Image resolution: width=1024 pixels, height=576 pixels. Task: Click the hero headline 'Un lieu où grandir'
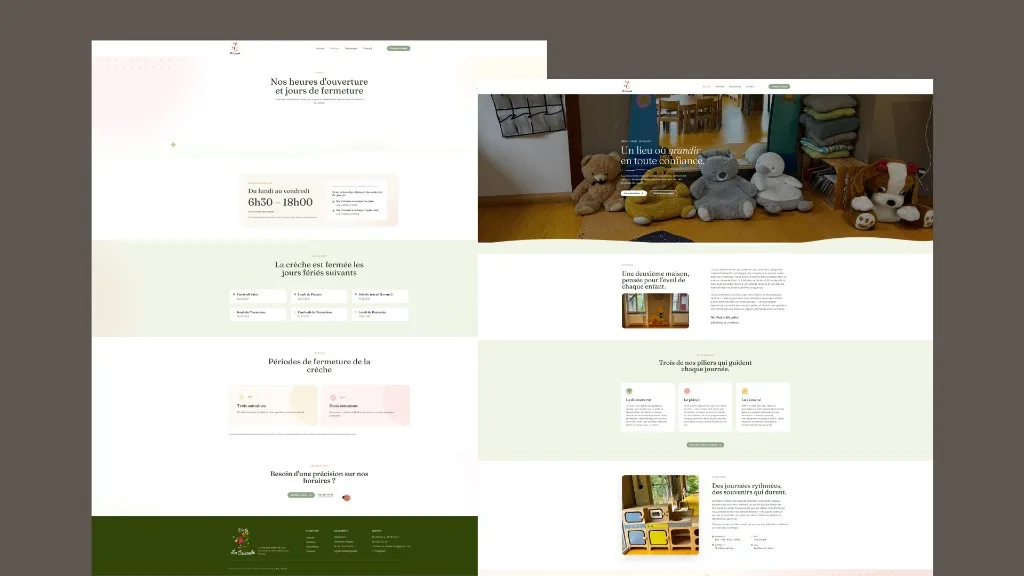click(x=660, y=150)
